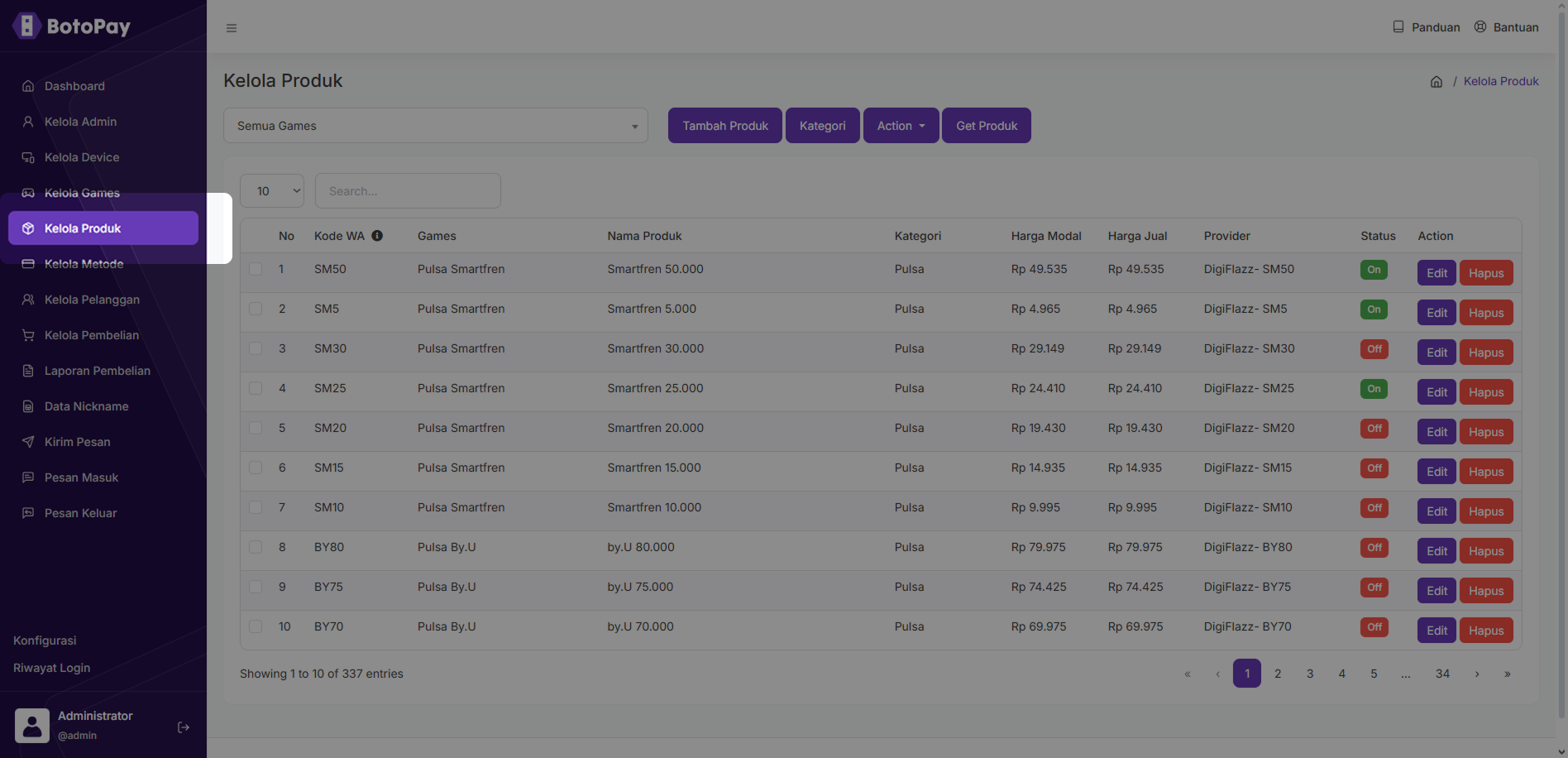This screenshot has width=1568, height=758.
Task: Click Edit for Smartfren 50.000
Action: point(1437,273)
